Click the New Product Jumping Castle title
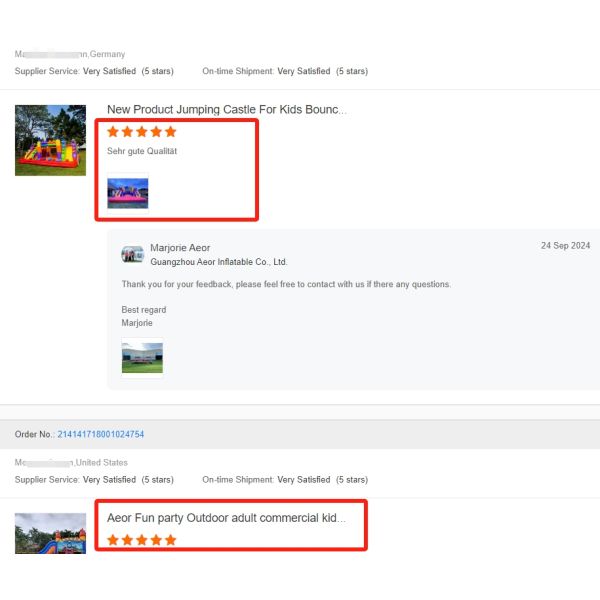 pos(227,109)
